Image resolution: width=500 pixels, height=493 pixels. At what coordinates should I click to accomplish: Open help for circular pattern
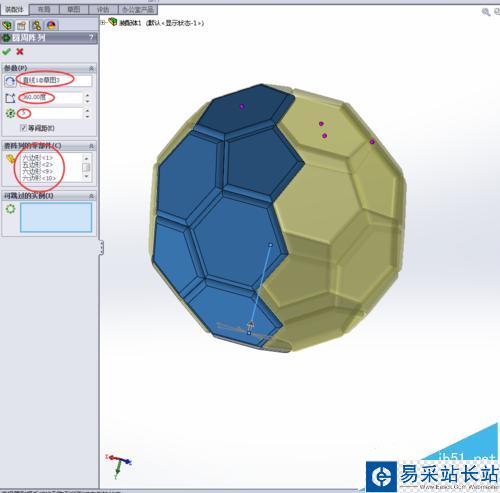pyautogui.click(x=91, y=37)
